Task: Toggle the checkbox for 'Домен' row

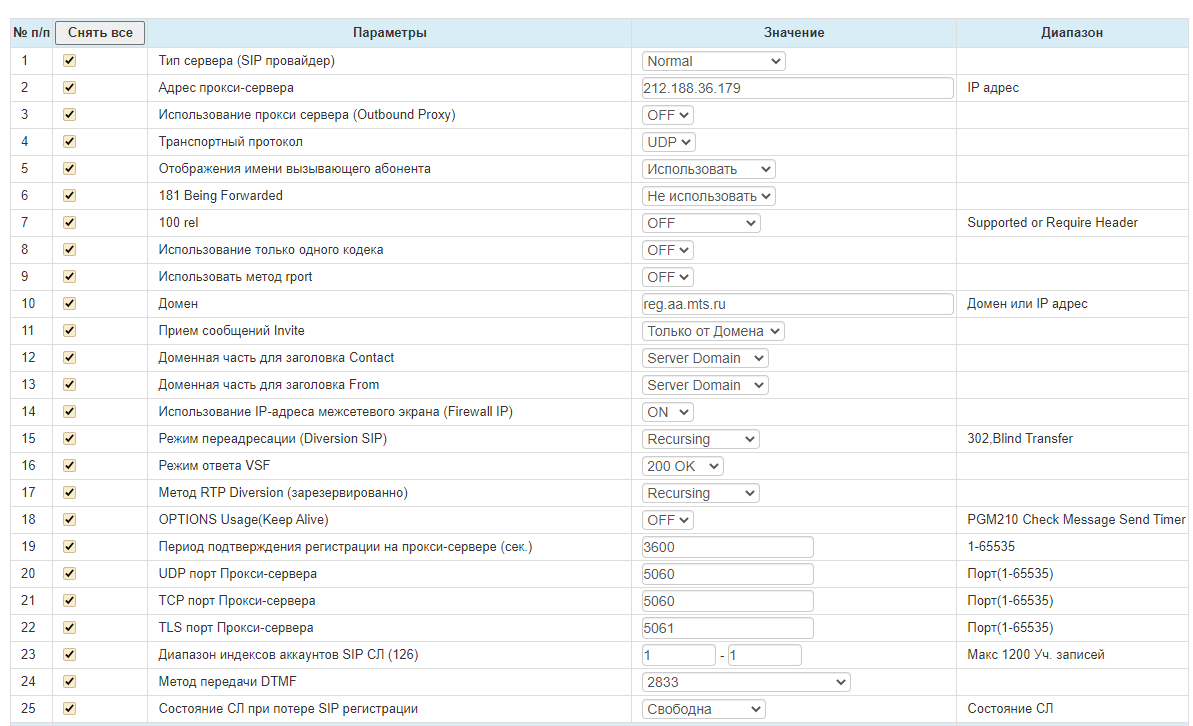Action: click(69, 303)
